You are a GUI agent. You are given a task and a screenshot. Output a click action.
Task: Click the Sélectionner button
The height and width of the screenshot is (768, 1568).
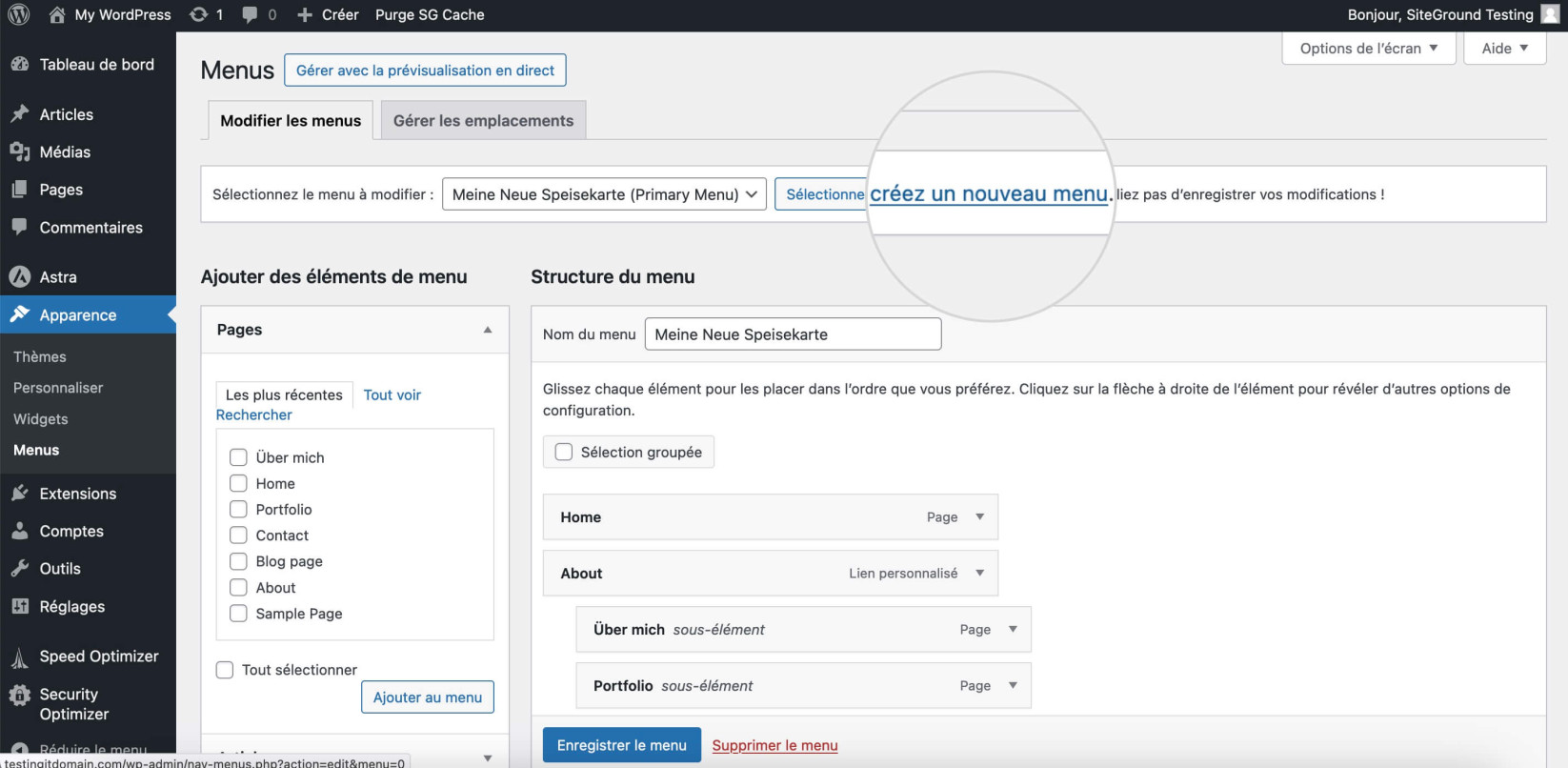pyautogui.click(x=822, y=194)
